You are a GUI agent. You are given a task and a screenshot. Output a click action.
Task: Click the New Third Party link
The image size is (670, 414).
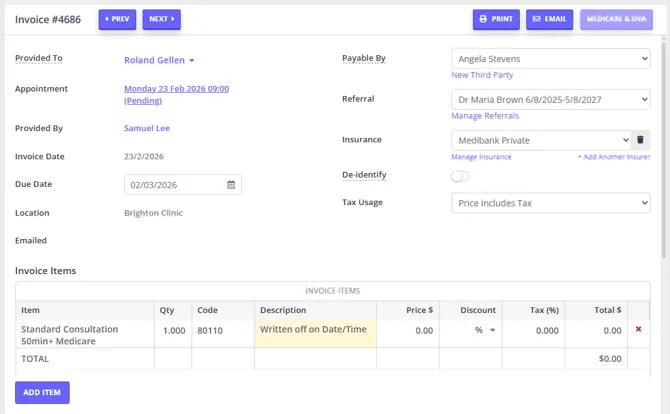coord(482,75)
